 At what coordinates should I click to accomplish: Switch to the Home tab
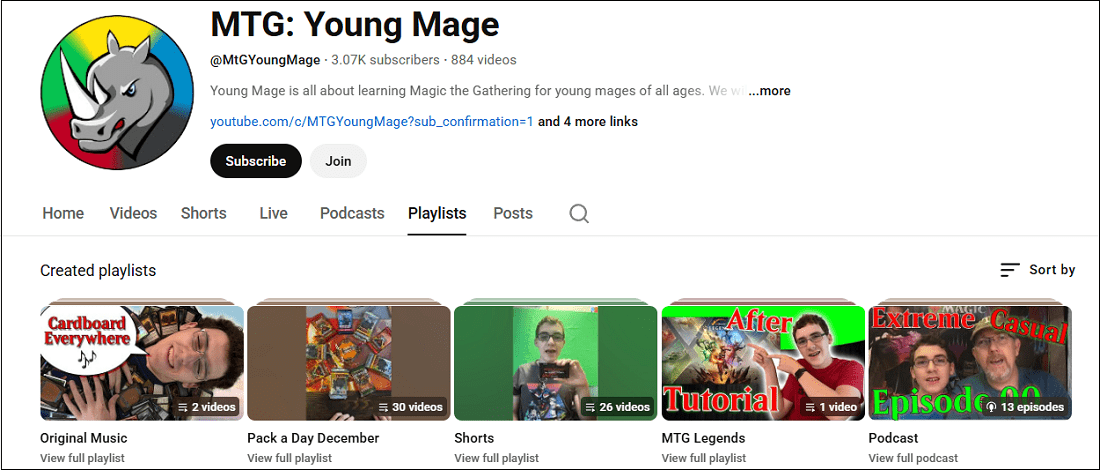coord(63,213)
